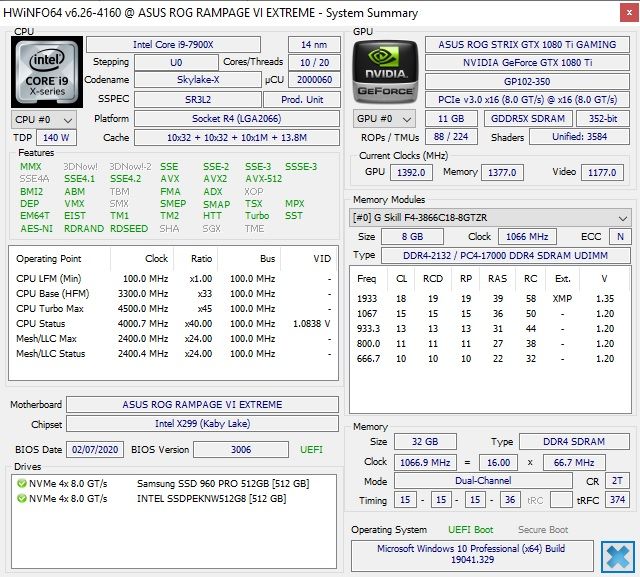Click the Memory clock 1377.0 value

pyautogui.click(x=502, y=173)
